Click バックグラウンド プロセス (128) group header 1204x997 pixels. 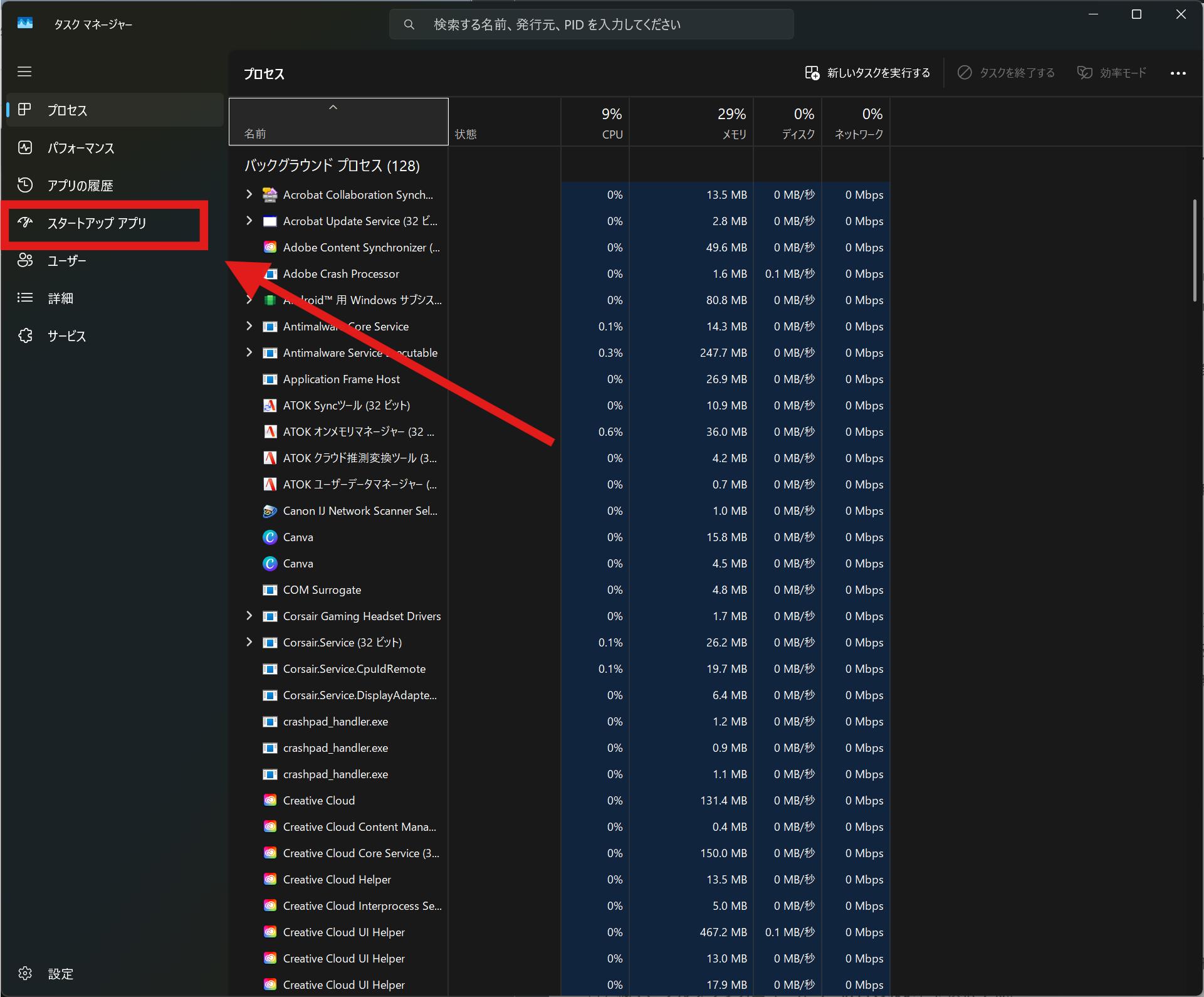[x=332, y=166]
